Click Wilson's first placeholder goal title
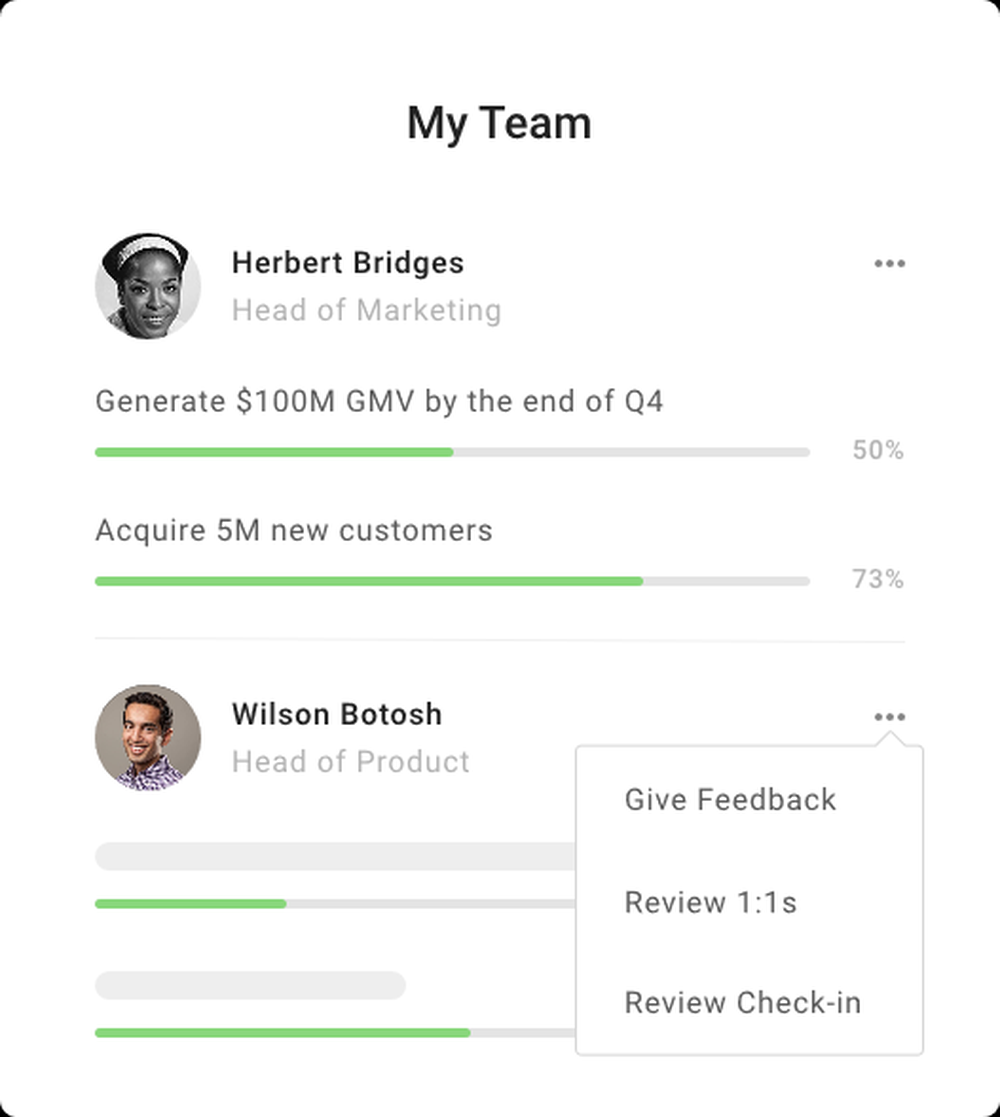The image size is (1000, 1117). click(335, 856)
